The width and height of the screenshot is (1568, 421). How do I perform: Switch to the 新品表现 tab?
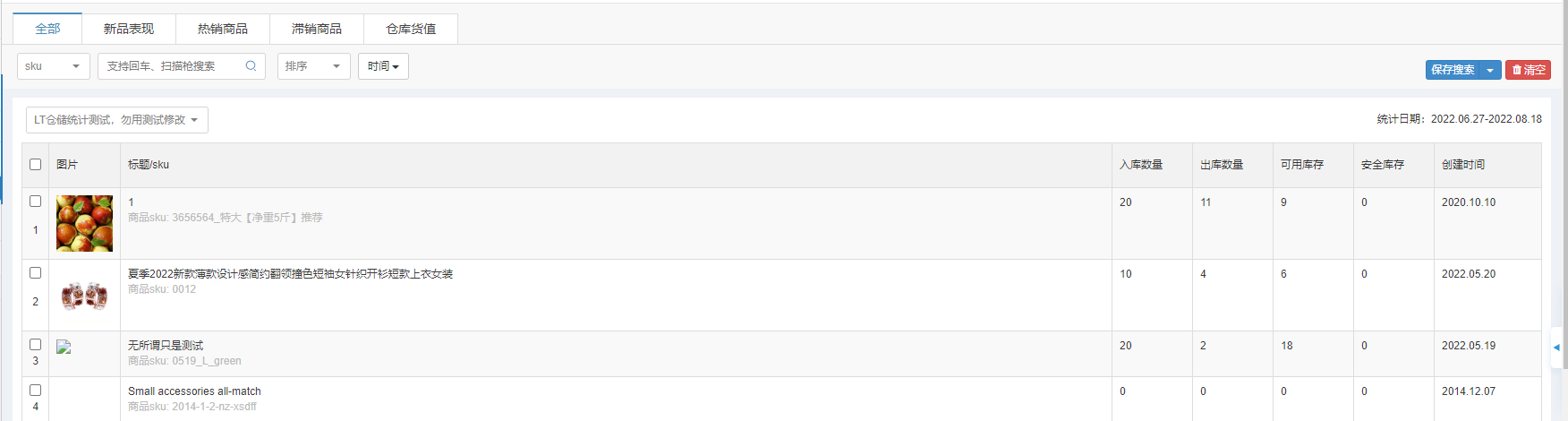pos(129,29)
